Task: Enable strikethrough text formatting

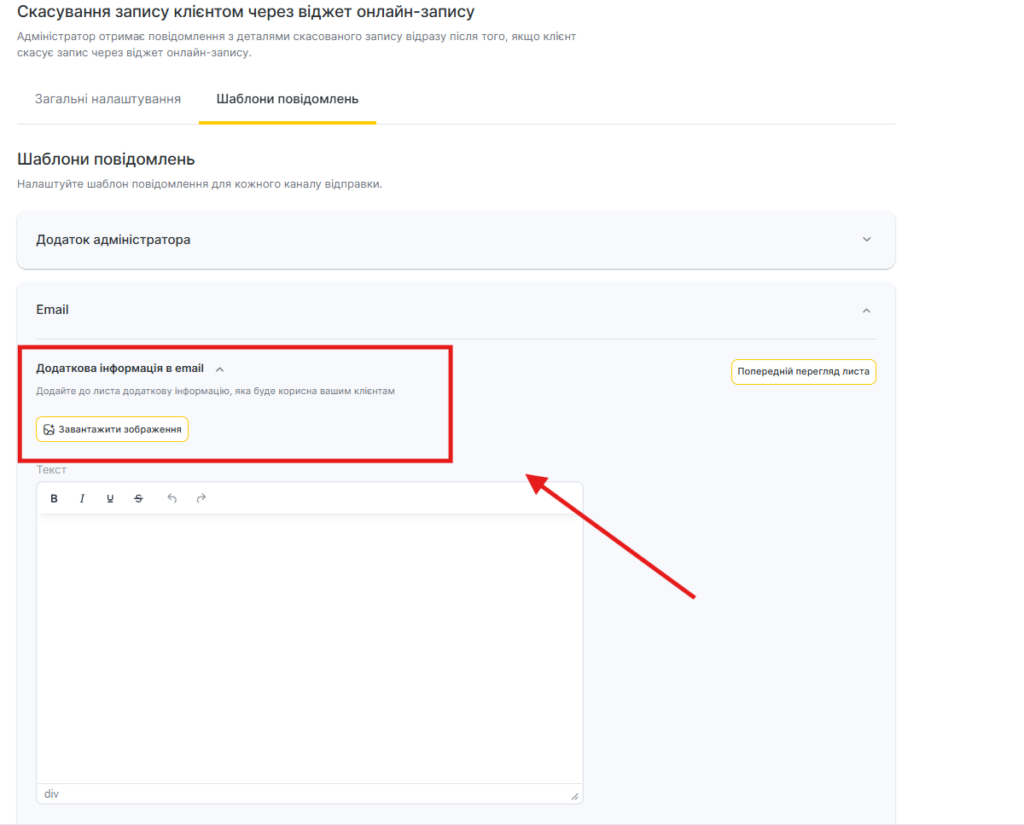Action: [x=139, y=498]
